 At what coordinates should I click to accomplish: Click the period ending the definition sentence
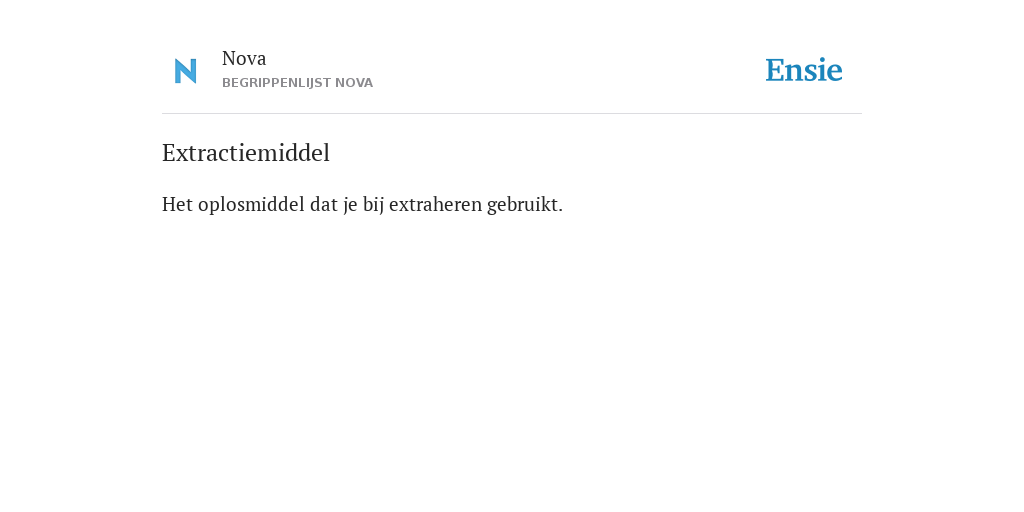pyautogui.click(x=560, y=212)
